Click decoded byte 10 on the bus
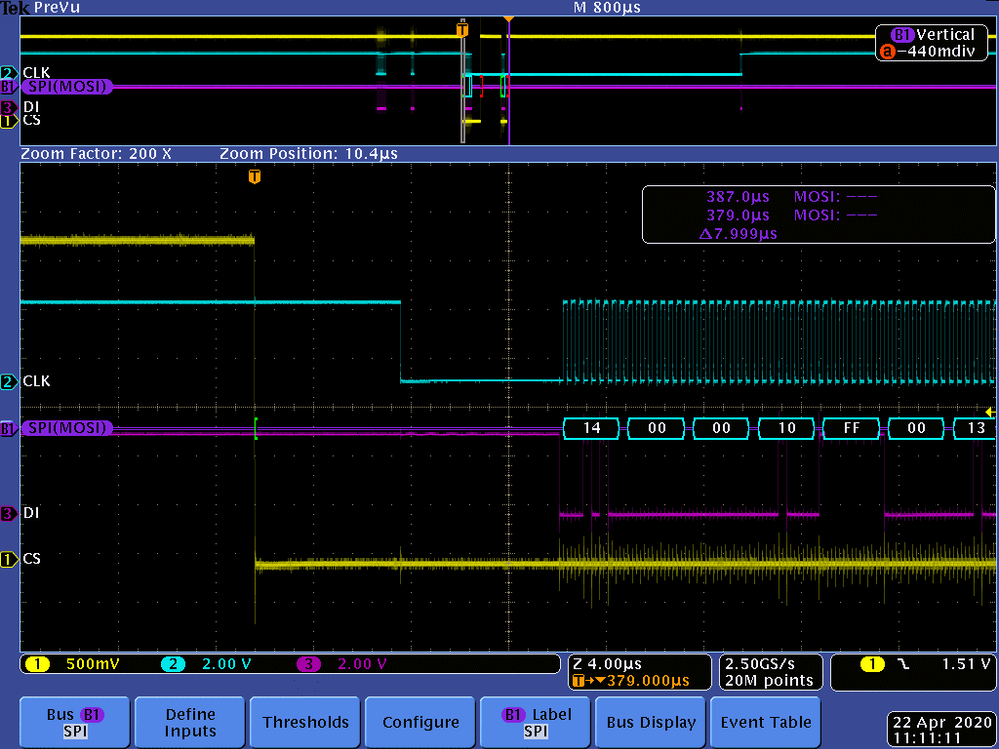 787,428
